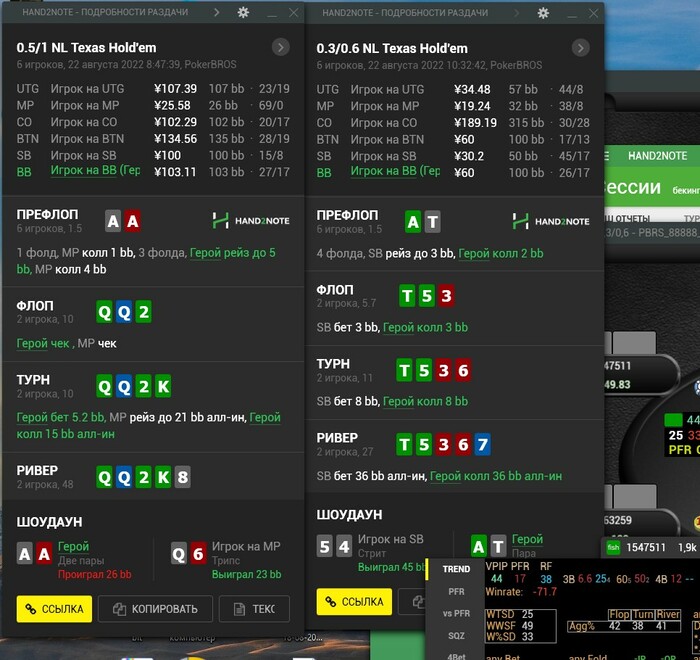Click Герой link in left showdown
The width and height of the screenshot is (700, 660).
tap(73, 546)
